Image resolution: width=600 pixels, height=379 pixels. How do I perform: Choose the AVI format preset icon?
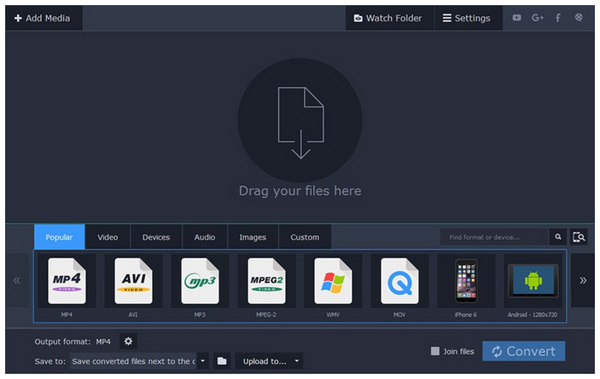[x=133, y=281]
